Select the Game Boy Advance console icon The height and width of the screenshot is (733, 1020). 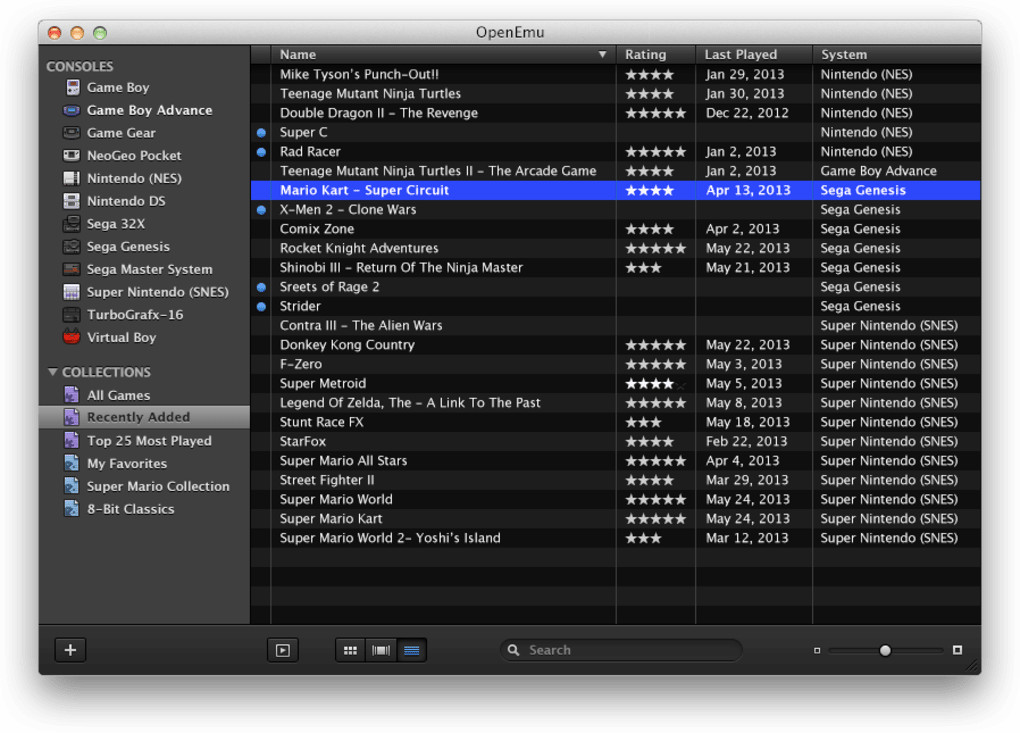(72, 110)
